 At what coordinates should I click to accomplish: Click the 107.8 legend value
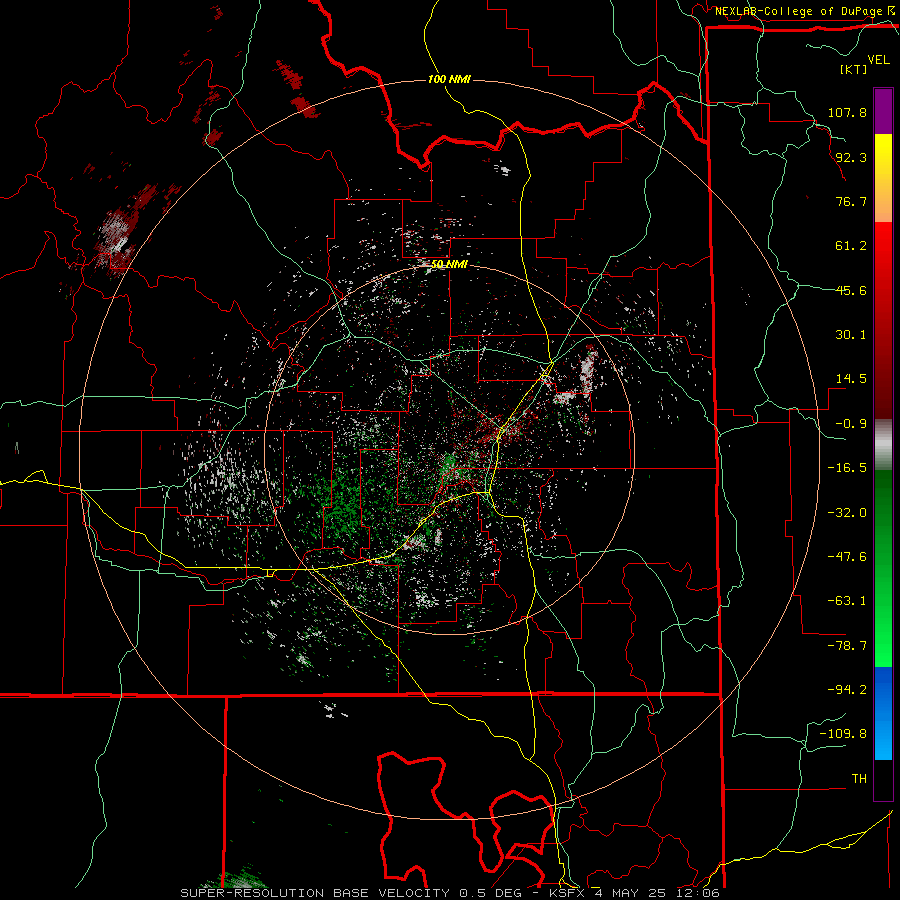coord(847,112)
